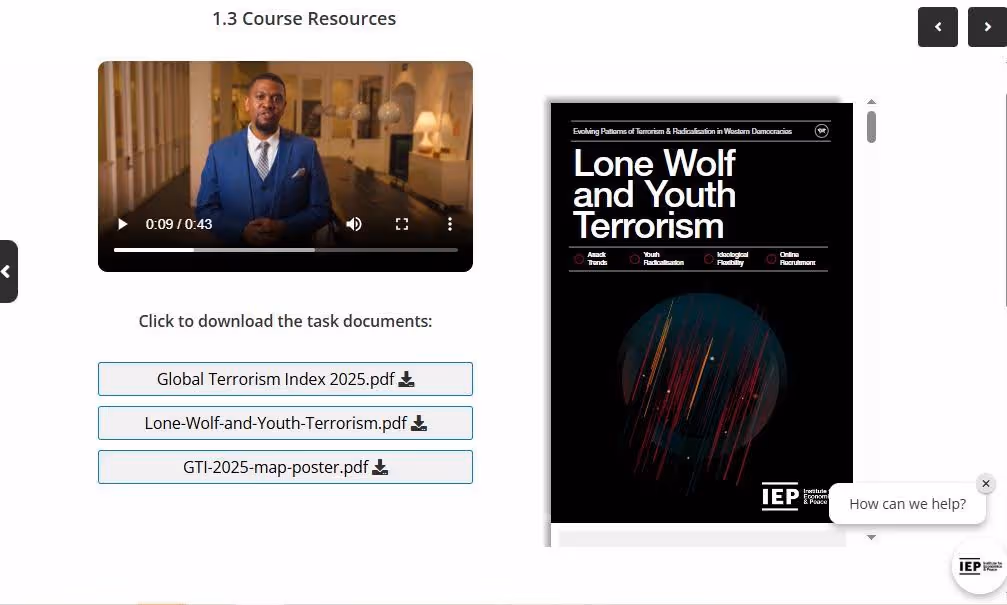Screen dimensions: 1007x605
Task: Click the PDF scrollbar's up arrow
Action: [x=871, y=101]
